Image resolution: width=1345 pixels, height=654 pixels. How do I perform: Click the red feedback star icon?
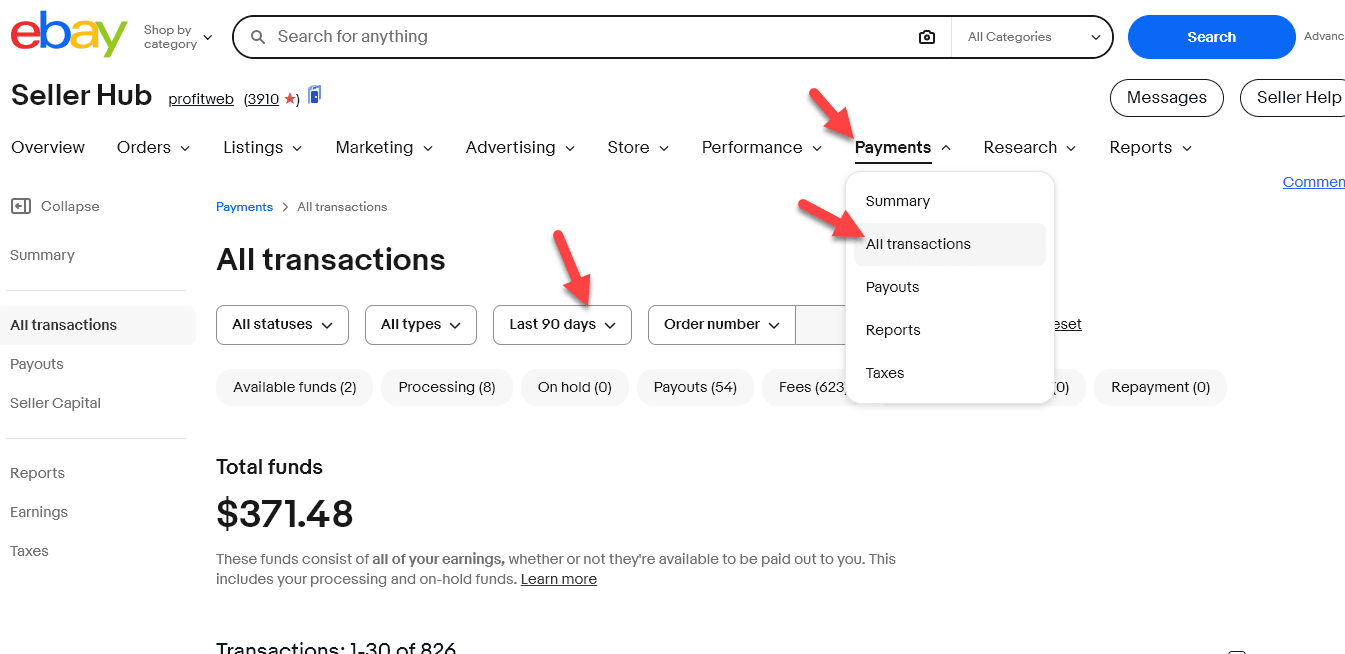point(289,99)
